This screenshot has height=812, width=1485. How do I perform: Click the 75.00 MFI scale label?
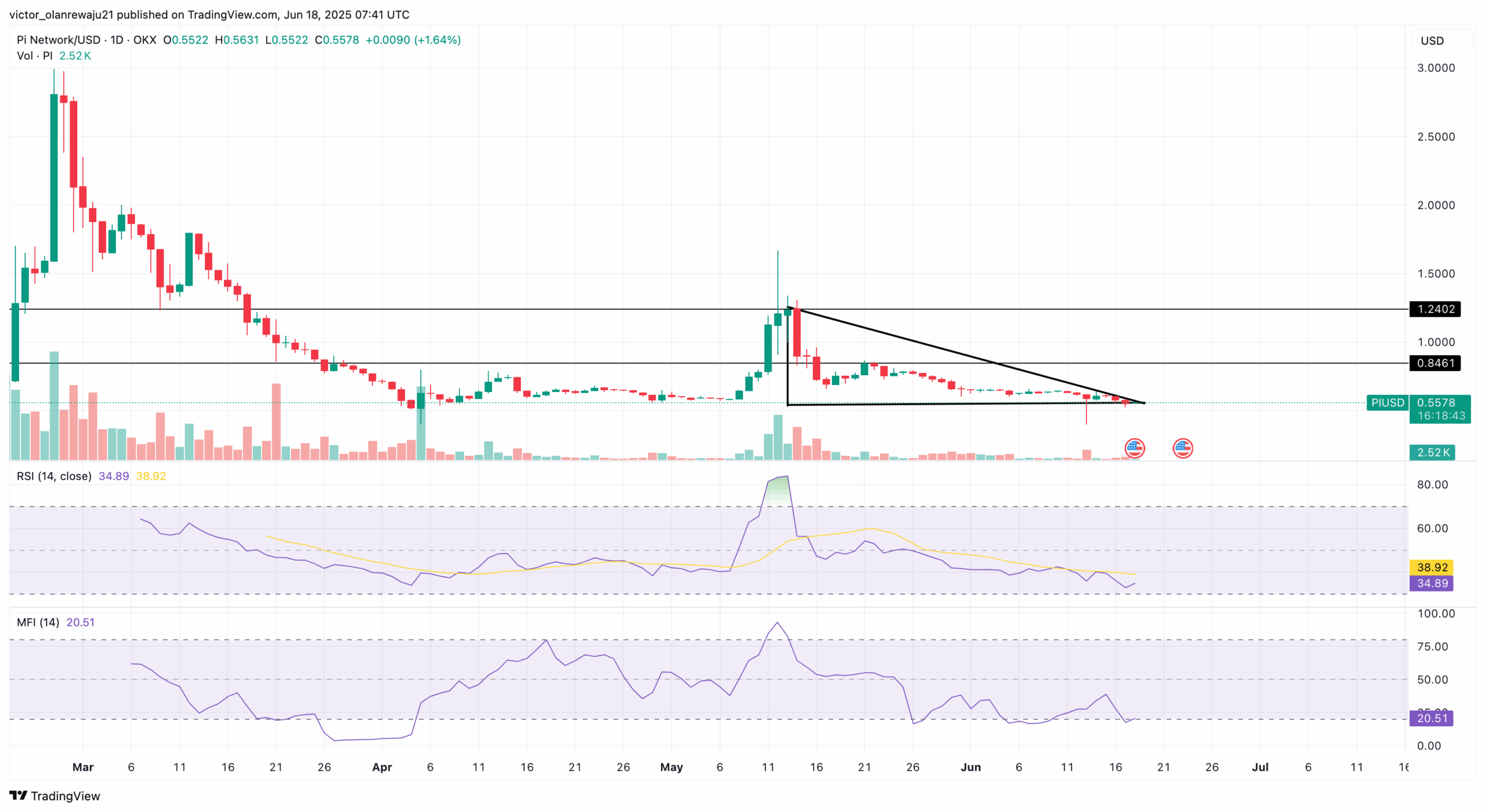[x=1432, y=647]
